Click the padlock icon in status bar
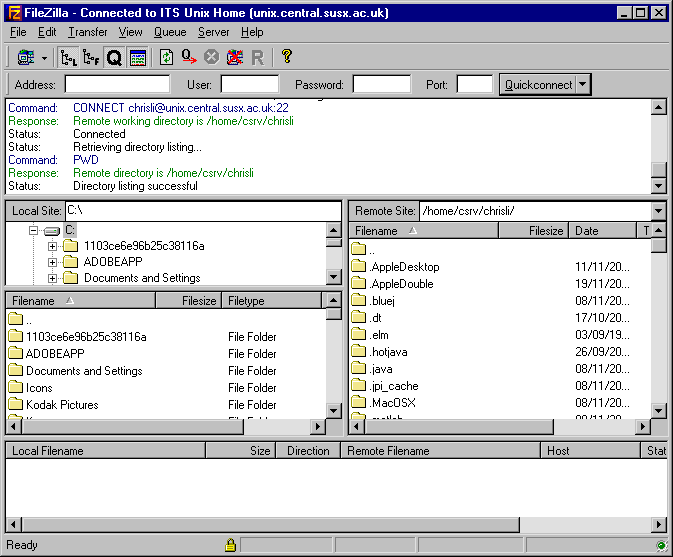This screenshot has height=557, width=673. 230,545
